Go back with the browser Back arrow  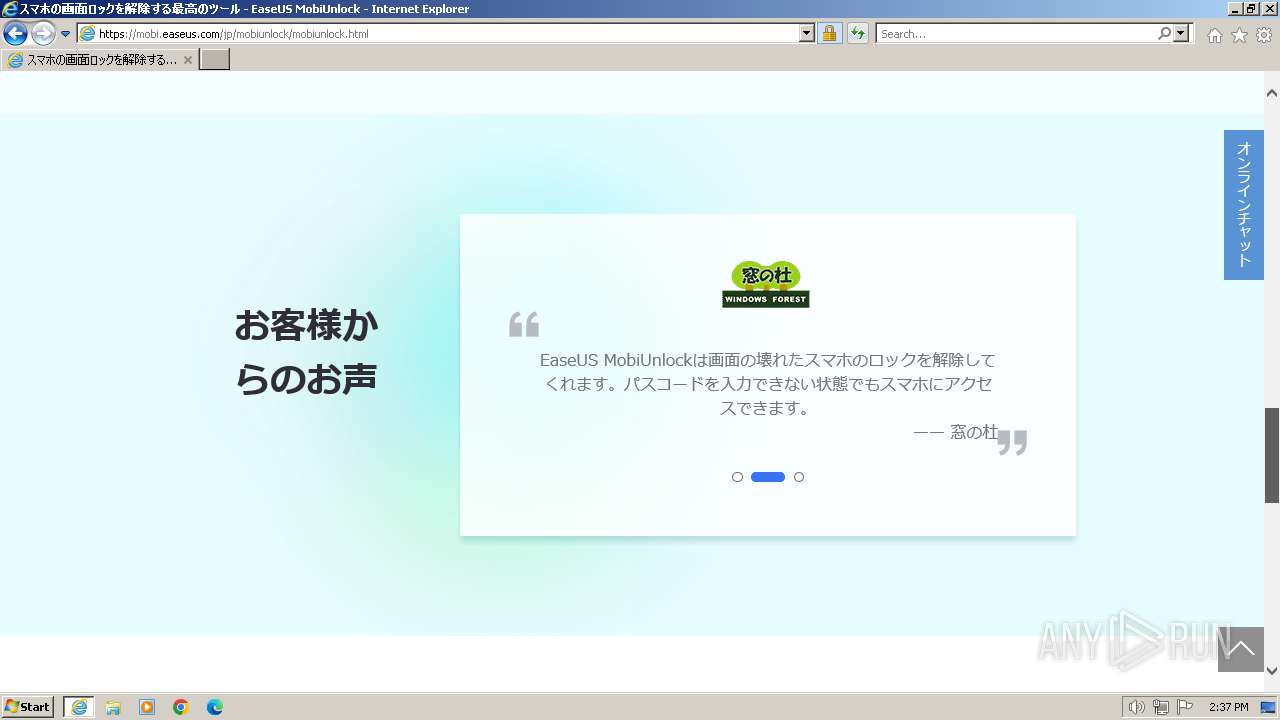(15, 33)
